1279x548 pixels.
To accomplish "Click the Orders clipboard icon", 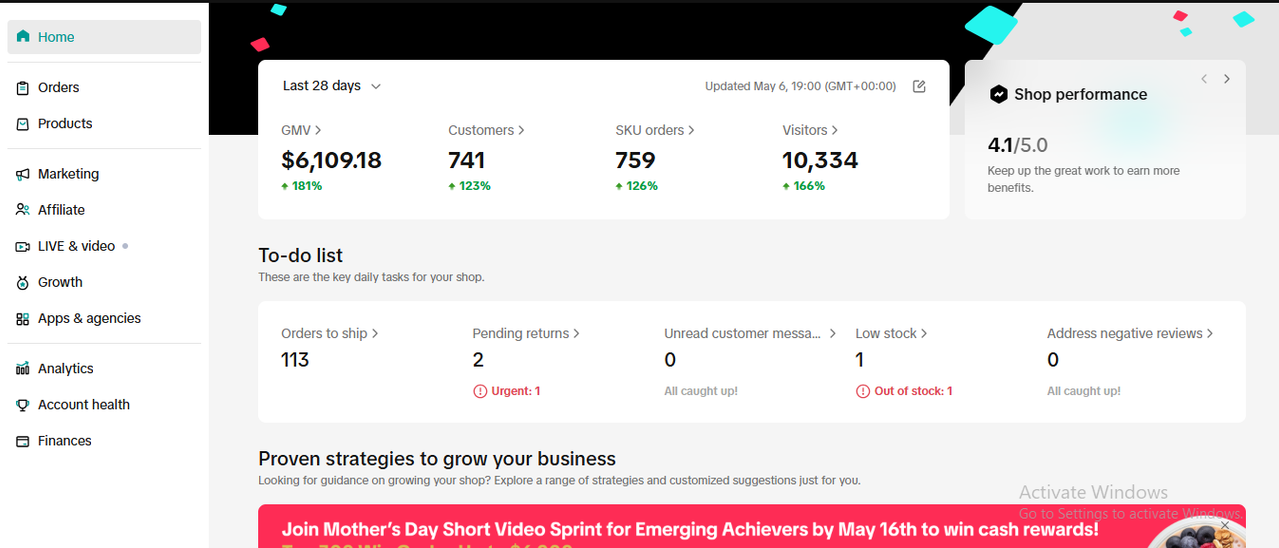I will point(22,88).
